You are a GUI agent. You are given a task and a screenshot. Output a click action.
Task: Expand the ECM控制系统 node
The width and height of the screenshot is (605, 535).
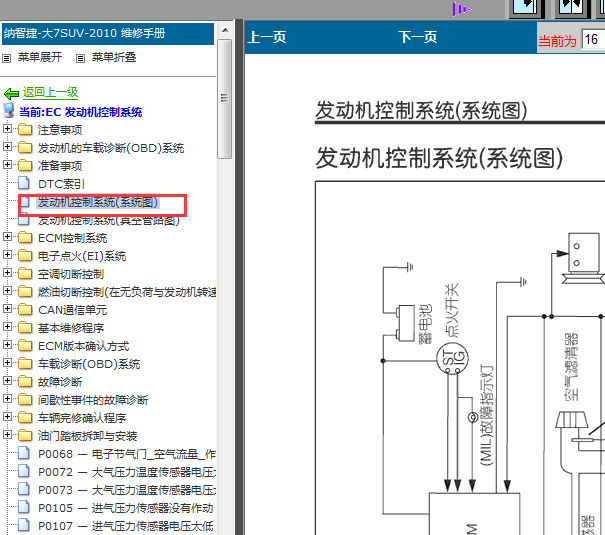click(7, 236)
